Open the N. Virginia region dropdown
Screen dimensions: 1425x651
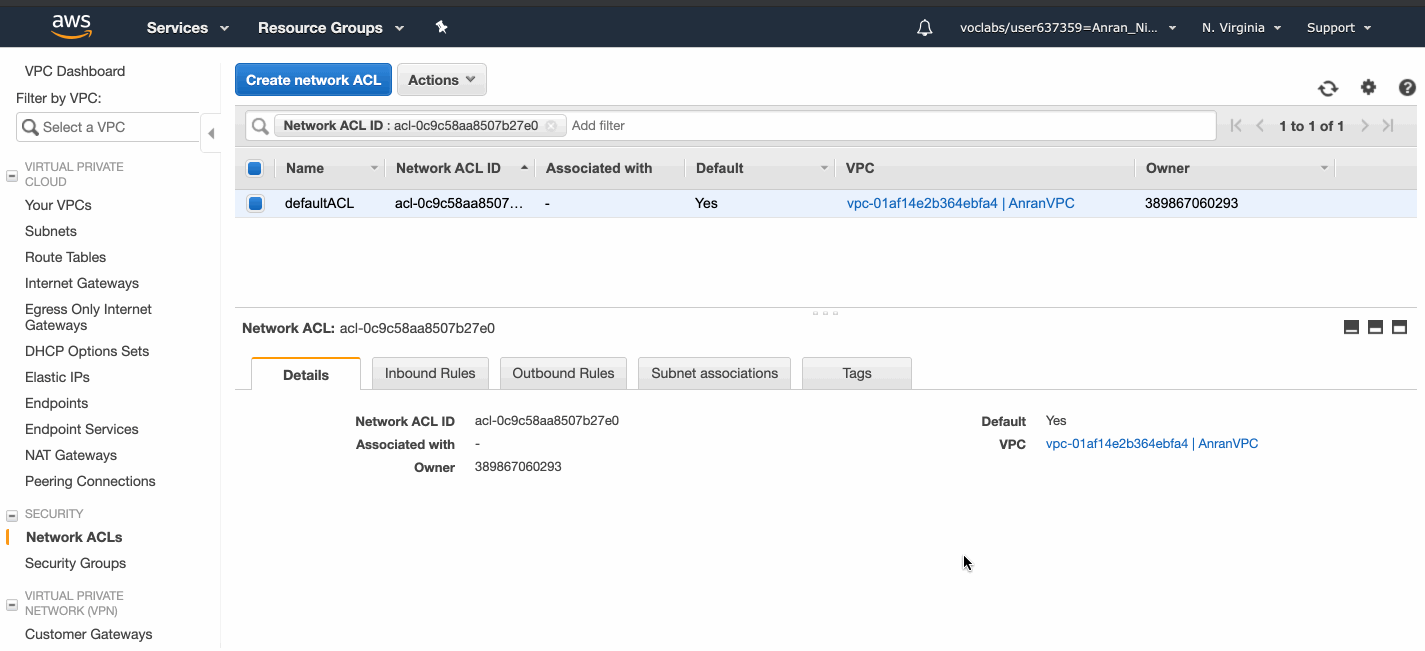point(1240,27)
